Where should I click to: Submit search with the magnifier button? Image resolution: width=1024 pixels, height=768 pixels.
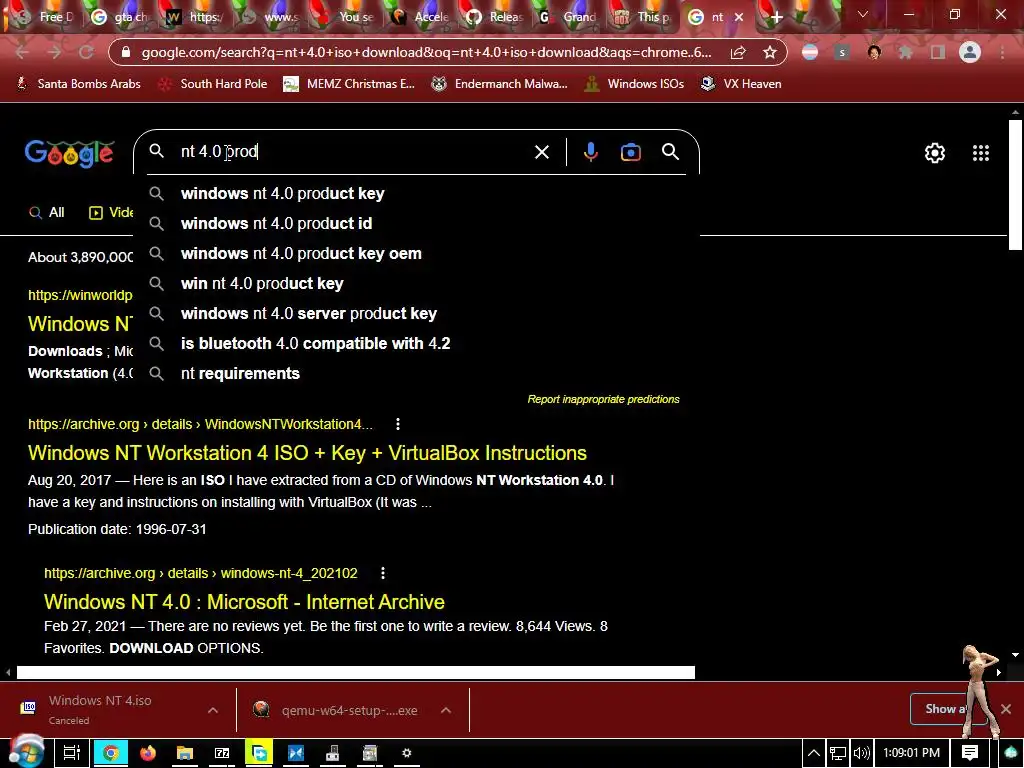pos(670,152)
